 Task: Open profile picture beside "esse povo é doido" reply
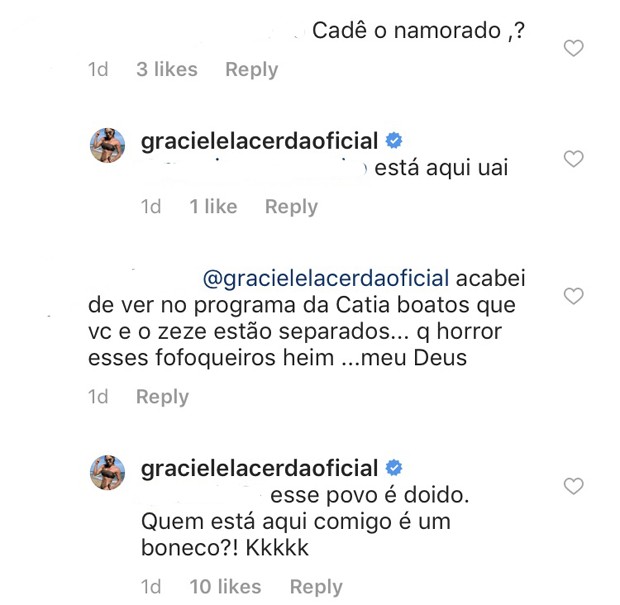click(x=108, y=473)
